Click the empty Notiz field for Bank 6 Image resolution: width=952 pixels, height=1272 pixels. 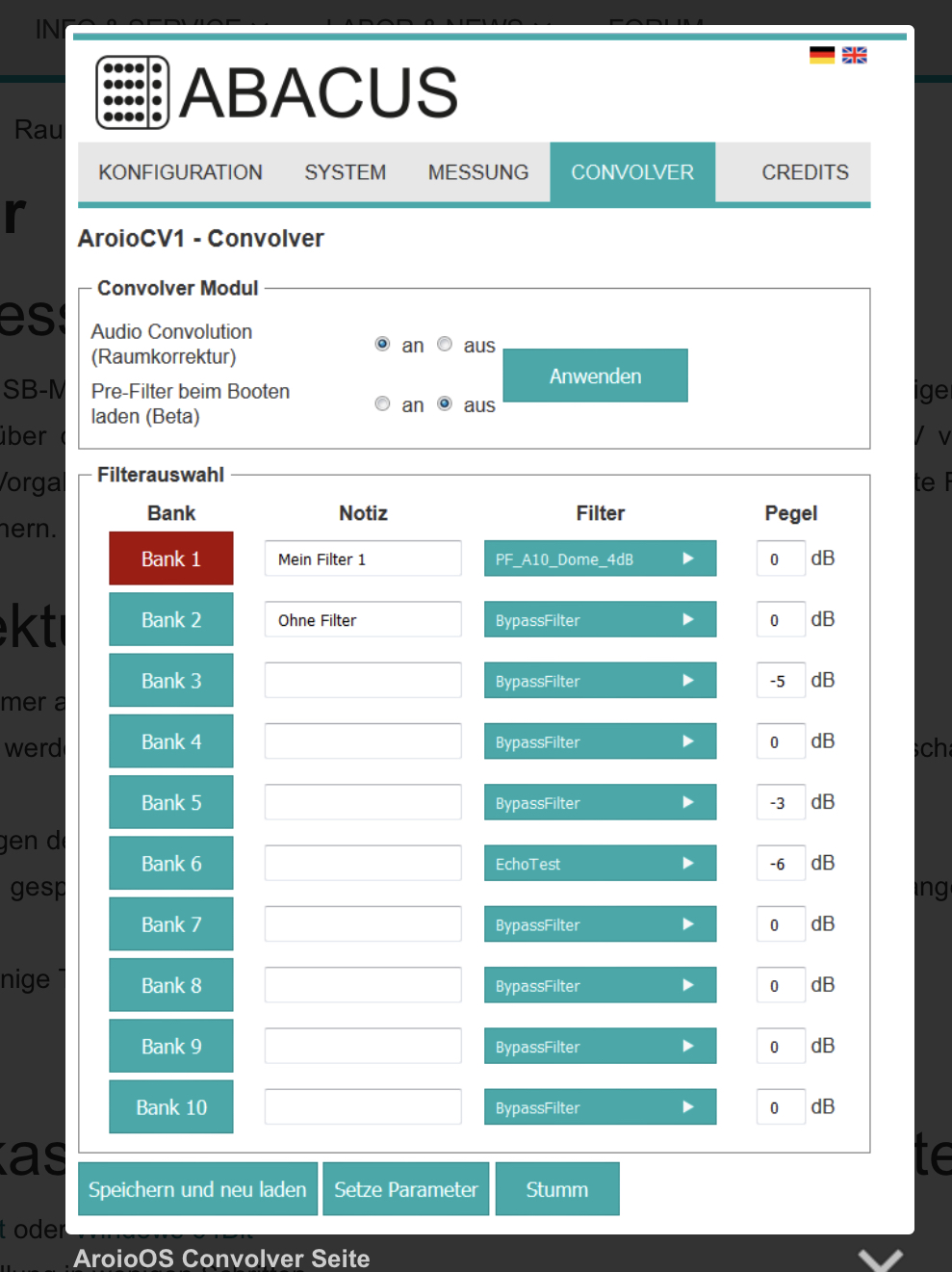(x=363, y=864)
